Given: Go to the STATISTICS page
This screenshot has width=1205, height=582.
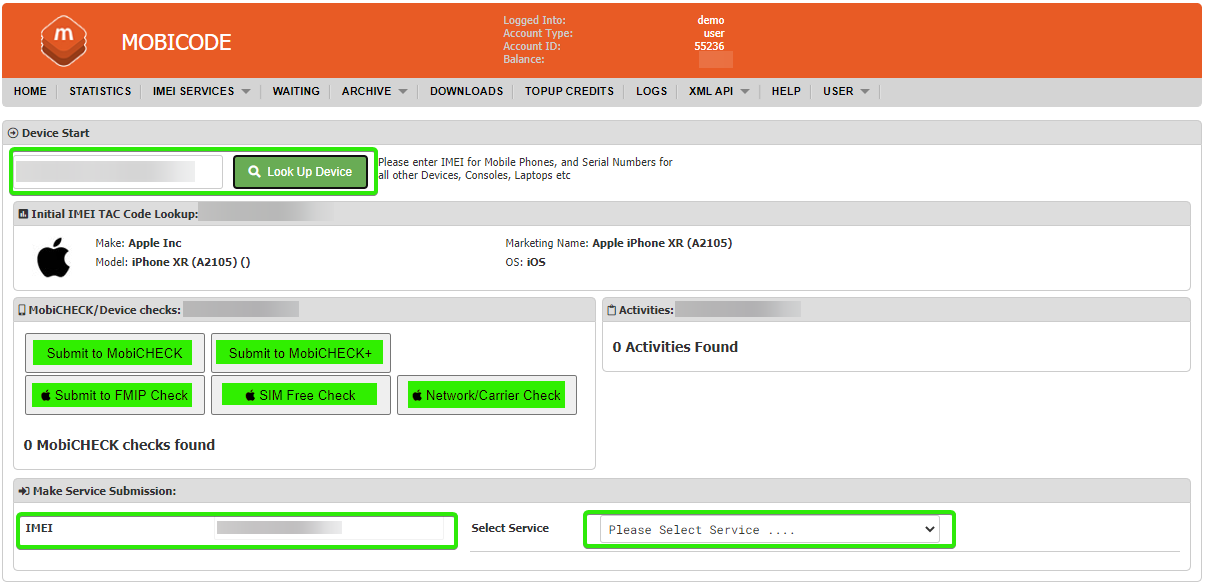Looking at the screenshot, I should tap(100, 91).
